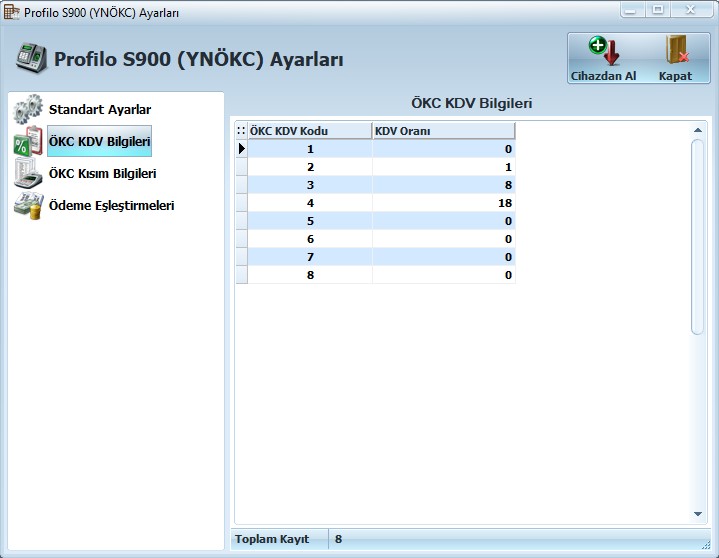This screenshot has width=719, height=558.
Task: Click the grid corner selector with dots
Action: pos(241,131)
